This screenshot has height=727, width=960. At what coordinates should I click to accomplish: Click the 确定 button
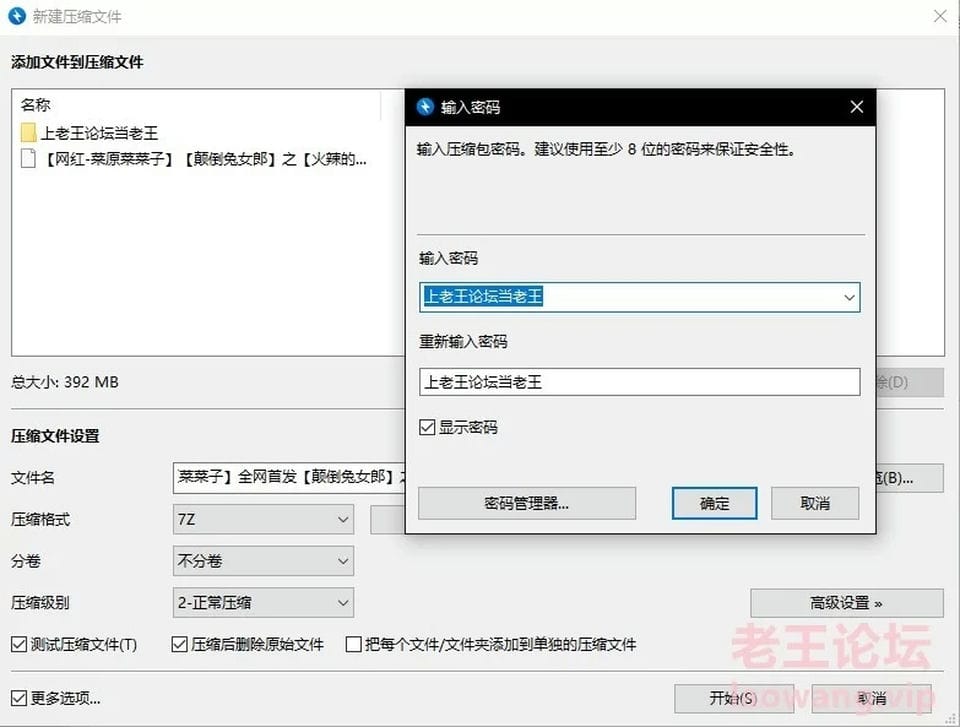714,503
